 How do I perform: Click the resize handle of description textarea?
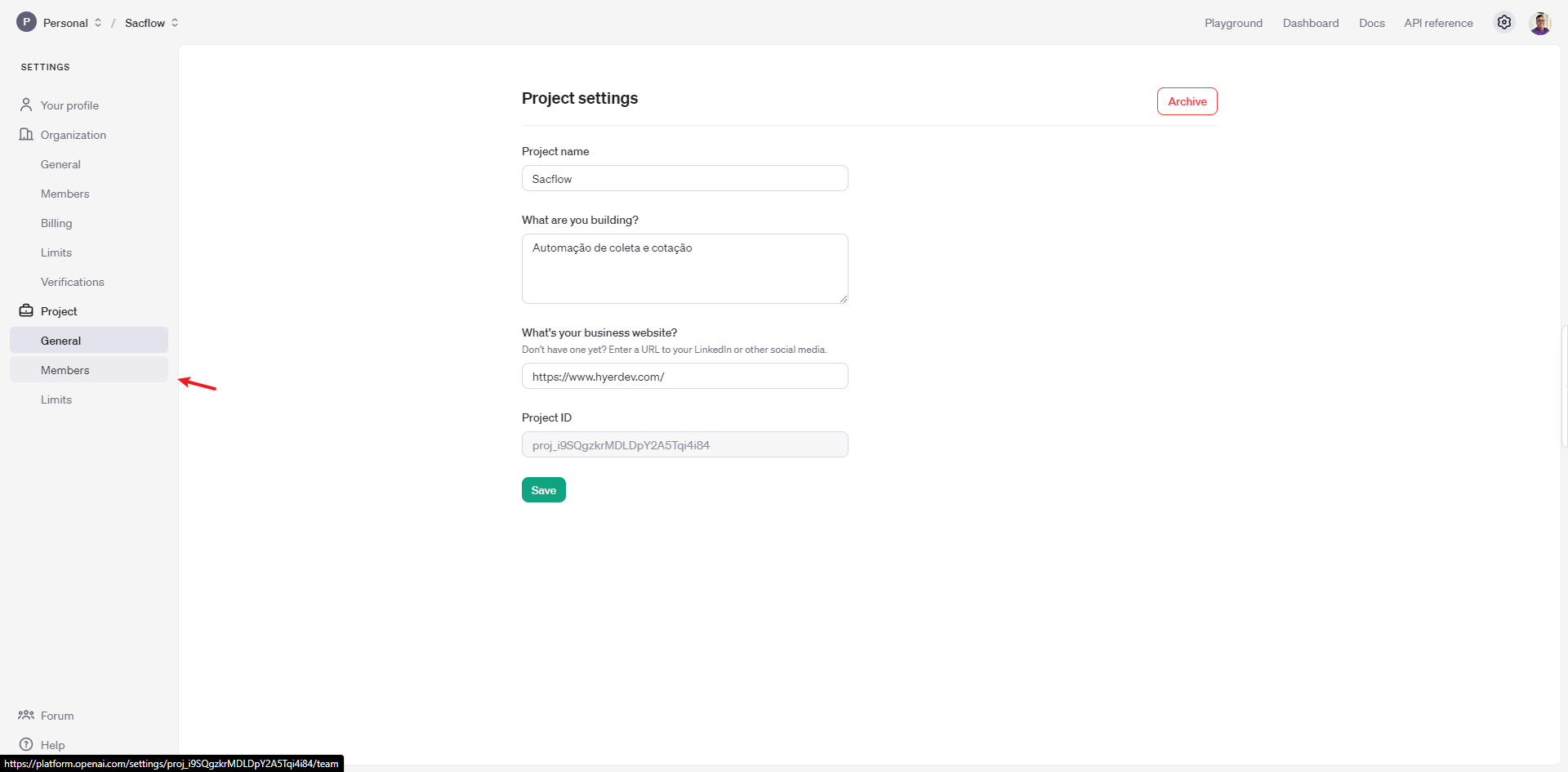843,299
